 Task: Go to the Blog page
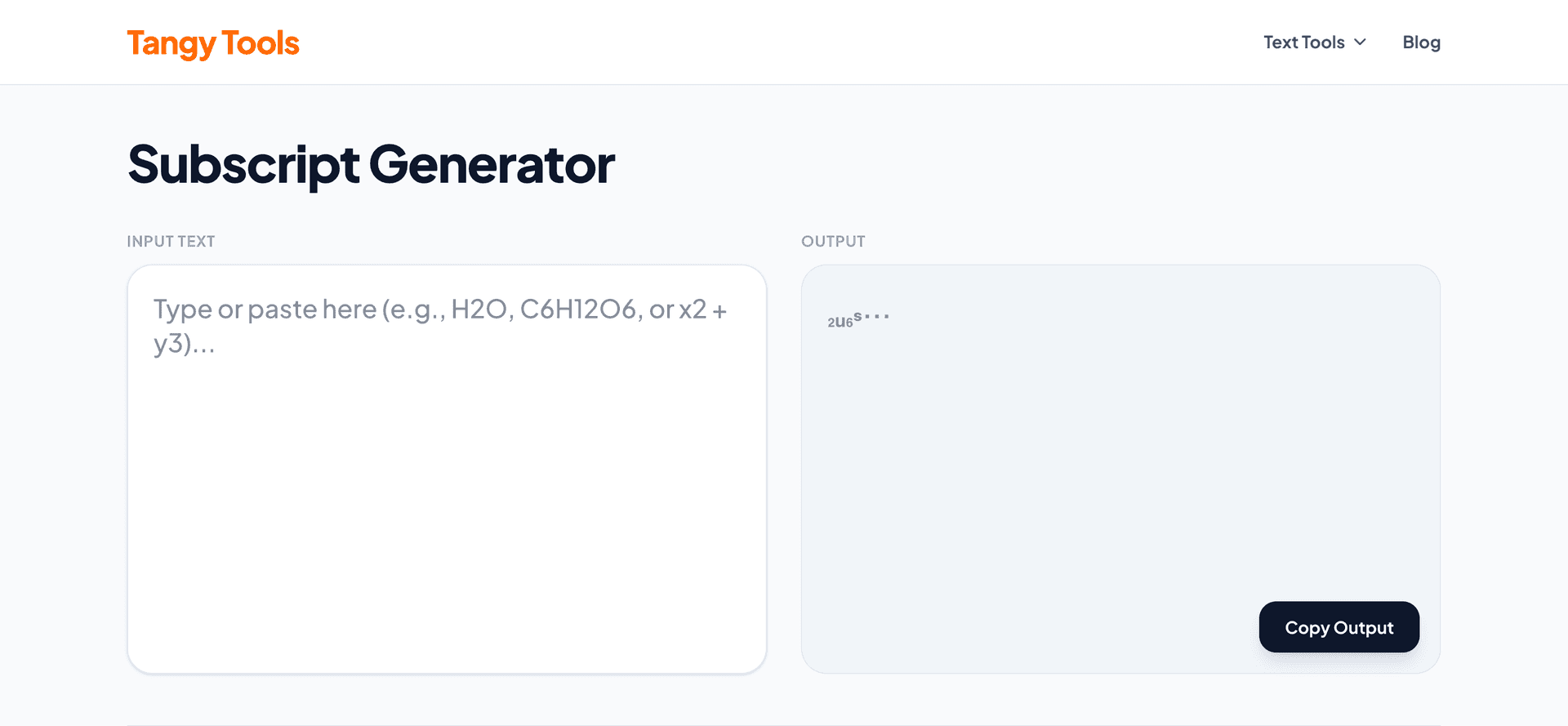(1421, 42)
